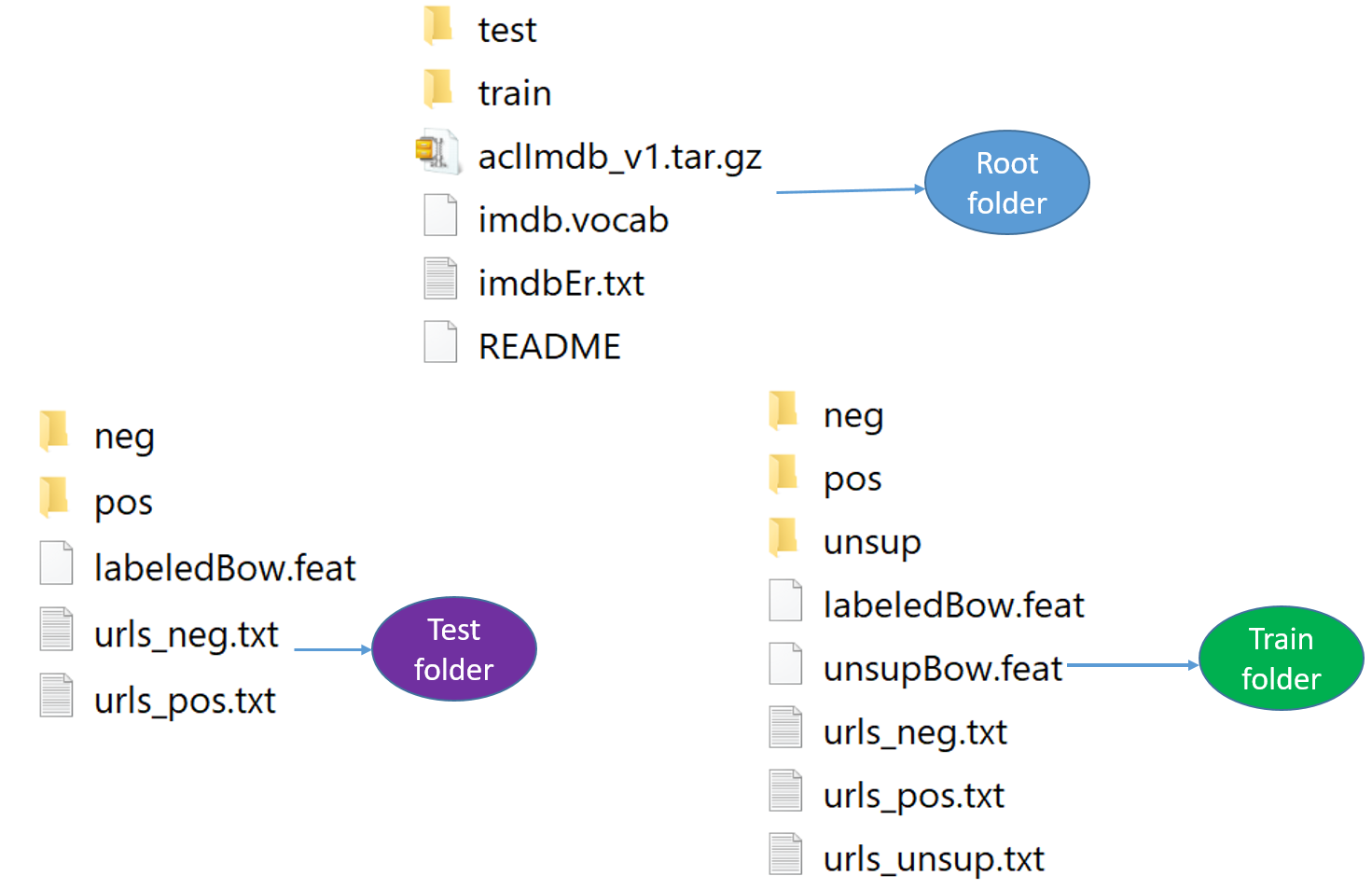Click the unsup folder icon
Viewport: 1372px width, 890px height.
(784, 538)
